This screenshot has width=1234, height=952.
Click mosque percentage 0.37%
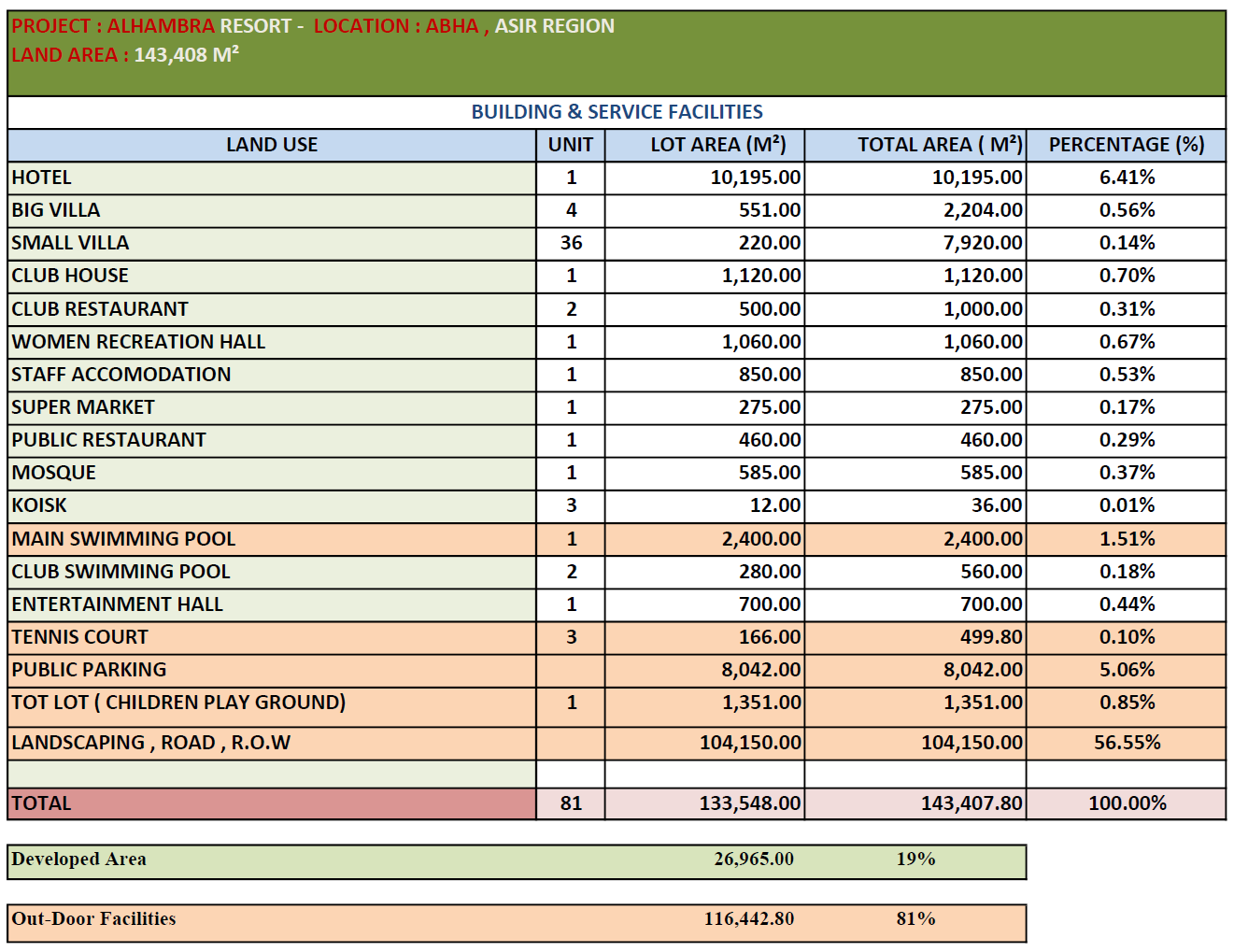[1127, 473]
